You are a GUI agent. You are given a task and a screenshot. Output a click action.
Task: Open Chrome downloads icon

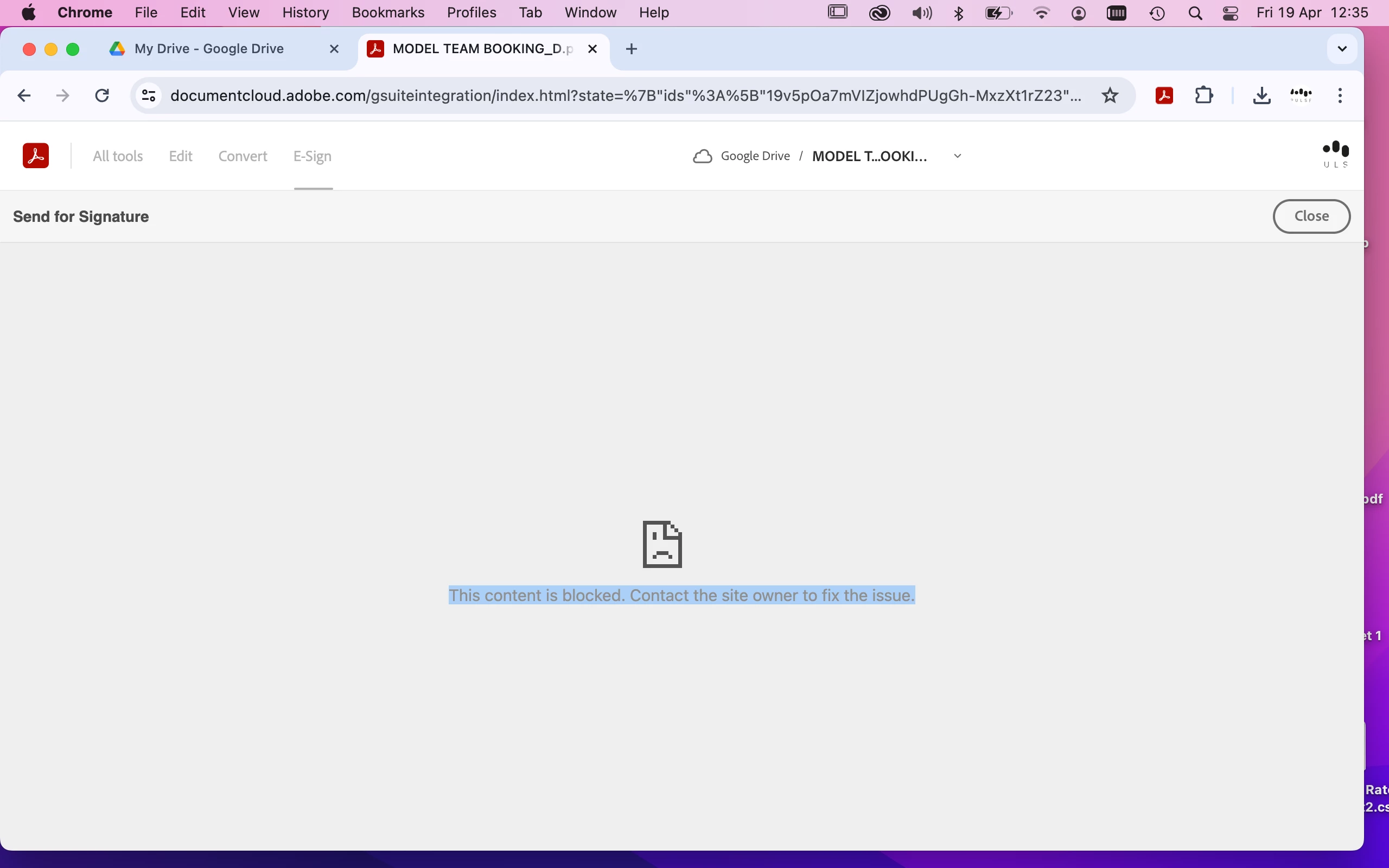coord(1261,95)
